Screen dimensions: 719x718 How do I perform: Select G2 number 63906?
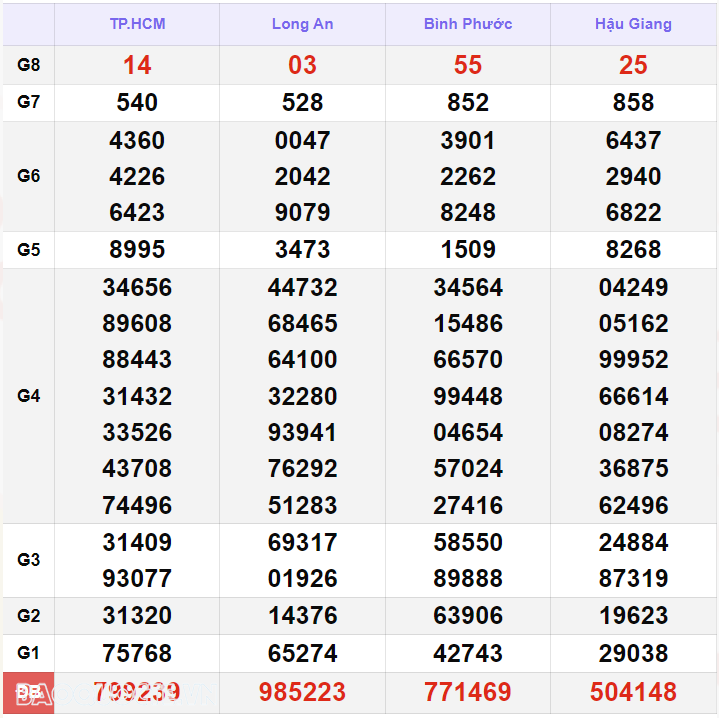point(467,615)
